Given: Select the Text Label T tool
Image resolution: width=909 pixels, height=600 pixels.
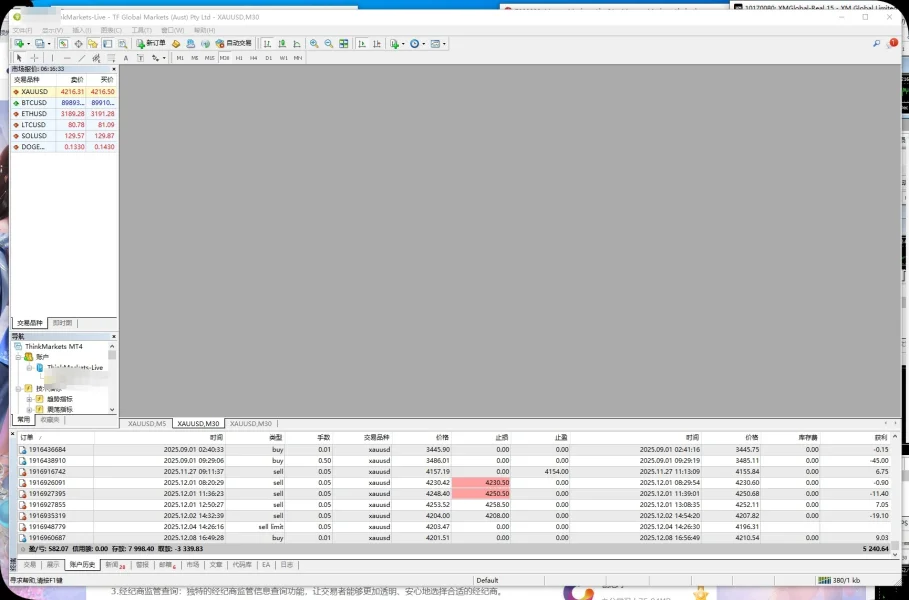Looking at the screenshot, I should point(140,58).
